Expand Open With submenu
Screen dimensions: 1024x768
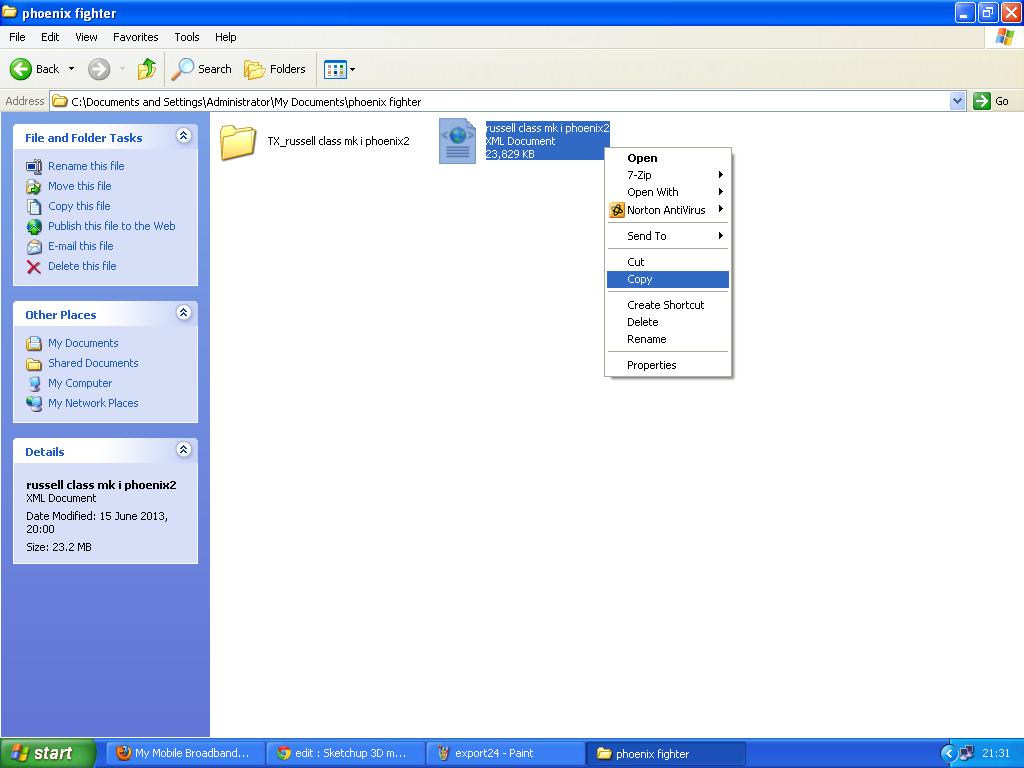668,192
